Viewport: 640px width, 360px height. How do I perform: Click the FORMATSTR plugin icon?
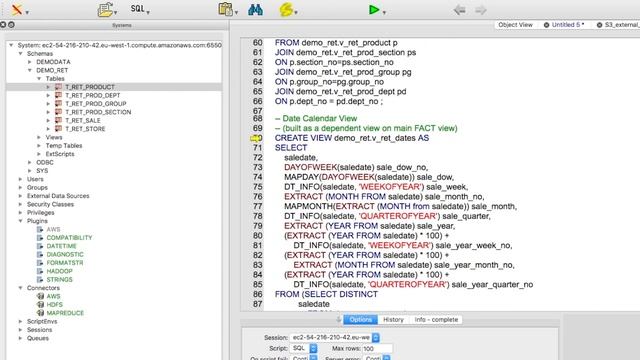pyautogui.click(x=40, y=263)
